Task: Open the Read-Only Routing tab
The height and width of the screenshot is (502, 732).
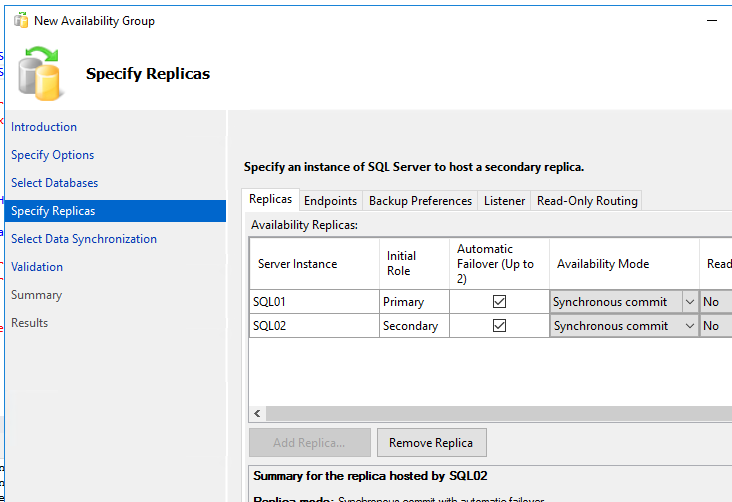Action: 587,201
